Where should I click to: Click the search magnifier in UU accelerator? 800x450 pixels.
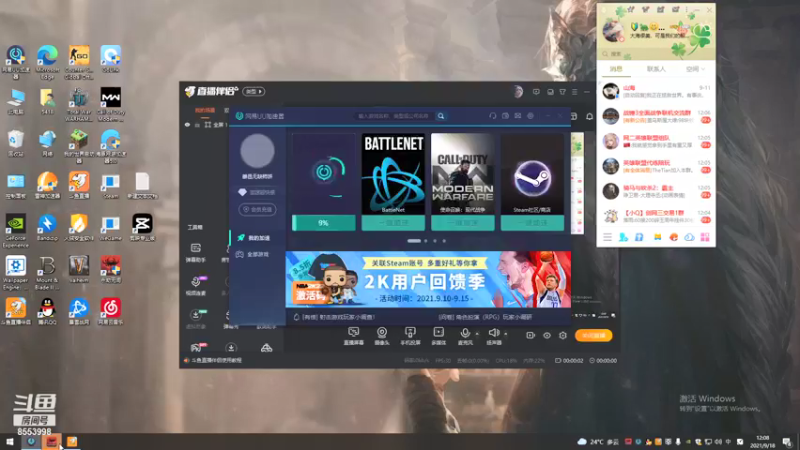point(441,116)
